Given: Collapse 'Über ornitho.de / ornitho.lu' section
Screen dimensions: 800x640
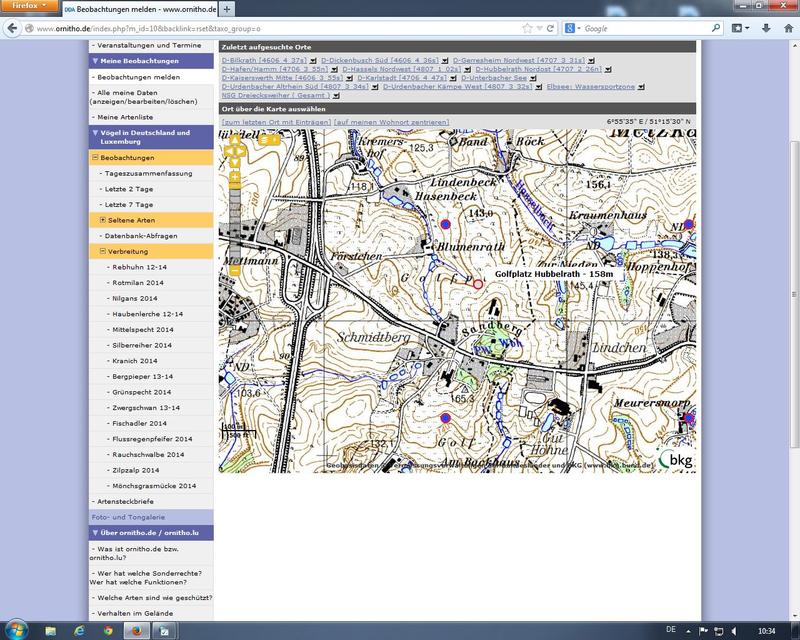Looking at the screenshot, I should click(x=95, y=532).
